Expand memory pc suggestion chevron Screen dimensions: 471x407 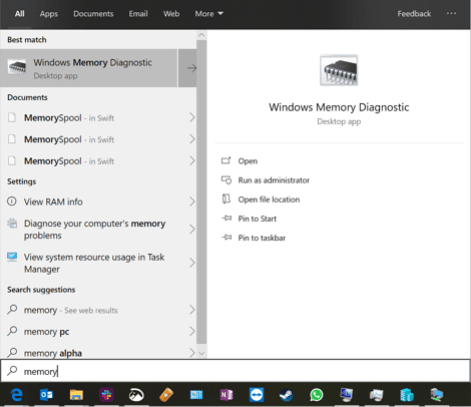pyautogui.click(x=192, y=331)
